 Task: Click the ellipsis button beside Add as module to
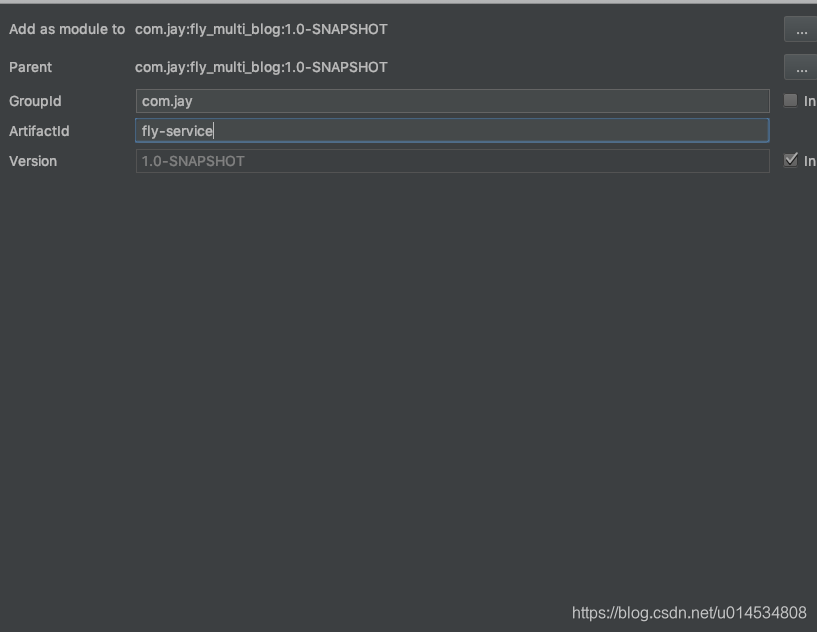(x=802, y=30)
